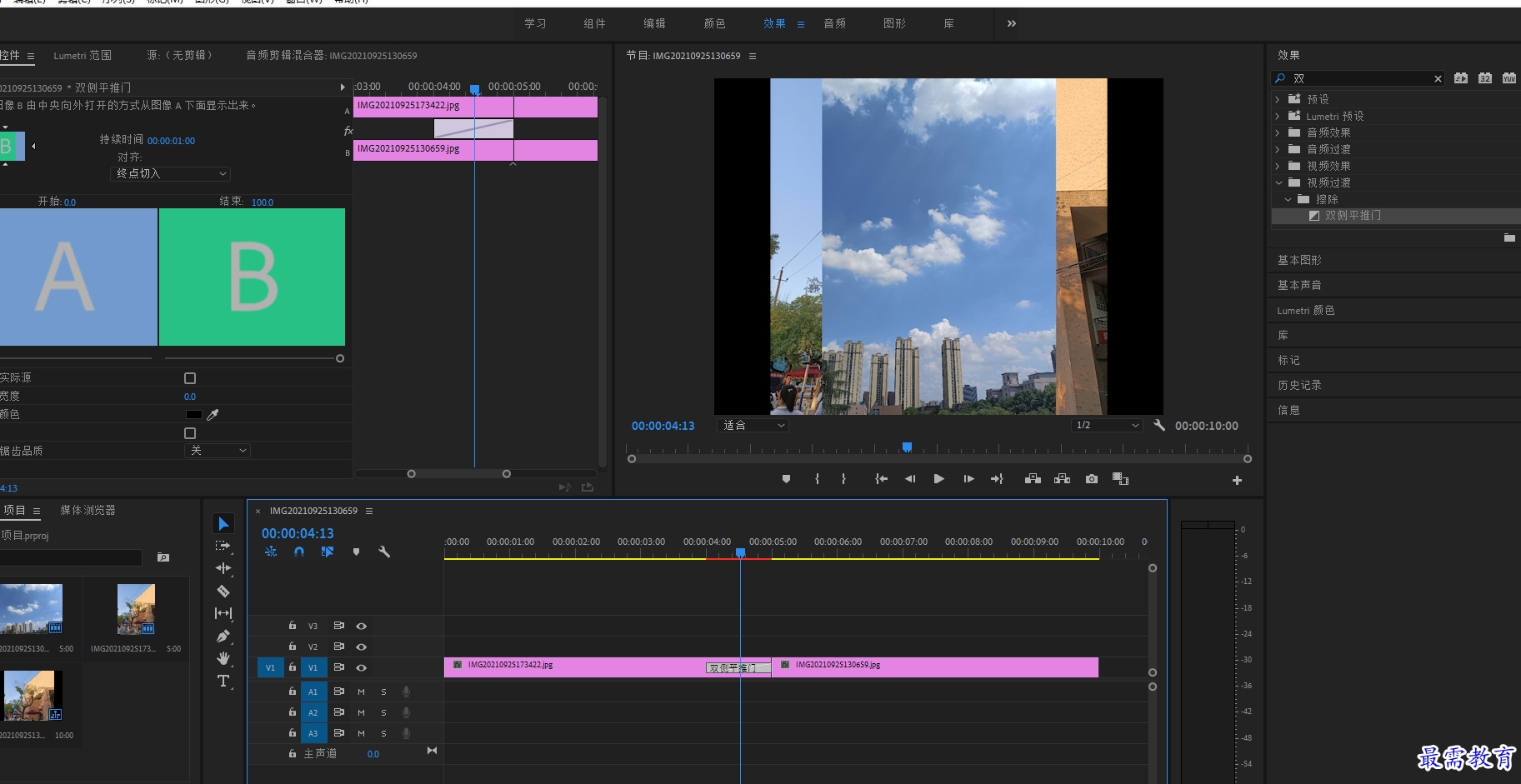Toggle linked selection in timeline
Viewport: 1521px width, 784px height.
tap(328, 552)
